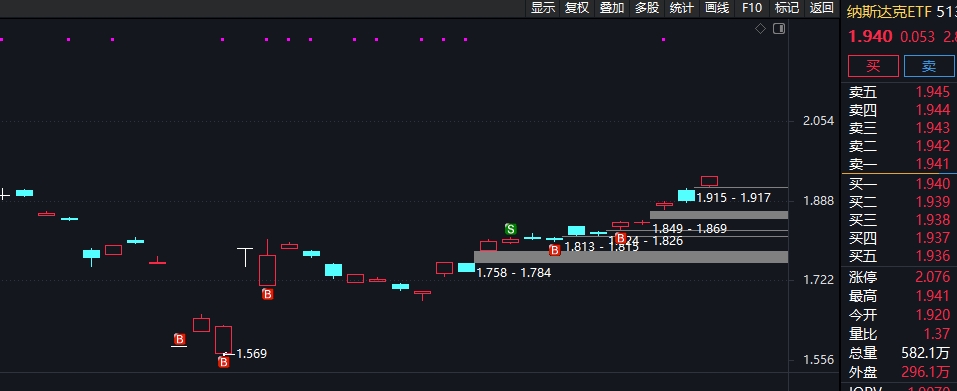Click the gray zone below 1.915 - 1.917

[x=719, y=215]
